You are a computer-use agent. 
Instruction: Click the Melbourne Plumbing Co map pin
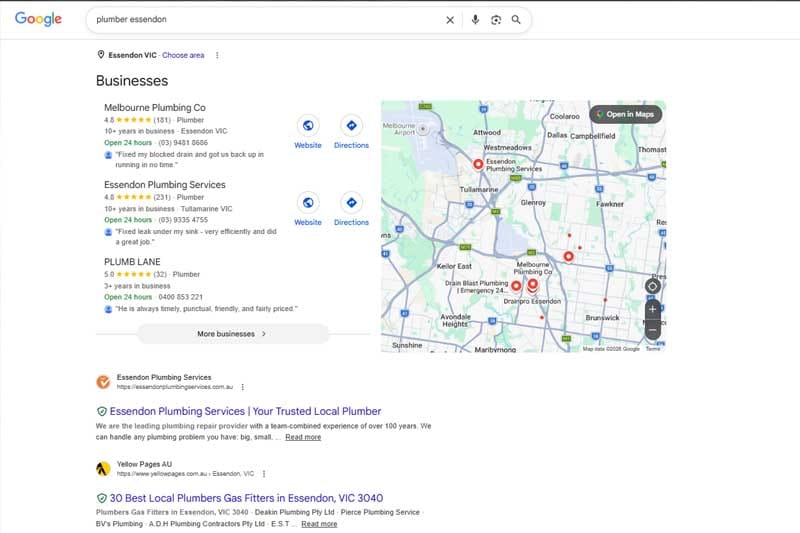(533, 285)
